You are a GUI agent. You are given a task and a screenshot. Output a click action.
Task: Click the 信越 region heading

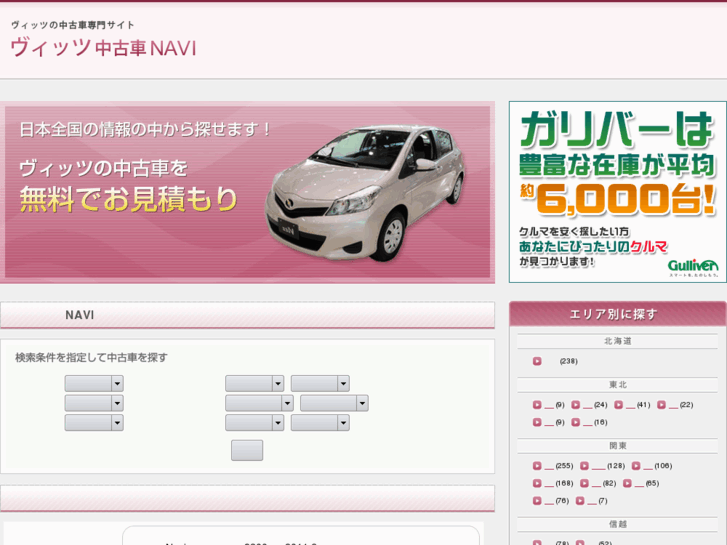618,524
